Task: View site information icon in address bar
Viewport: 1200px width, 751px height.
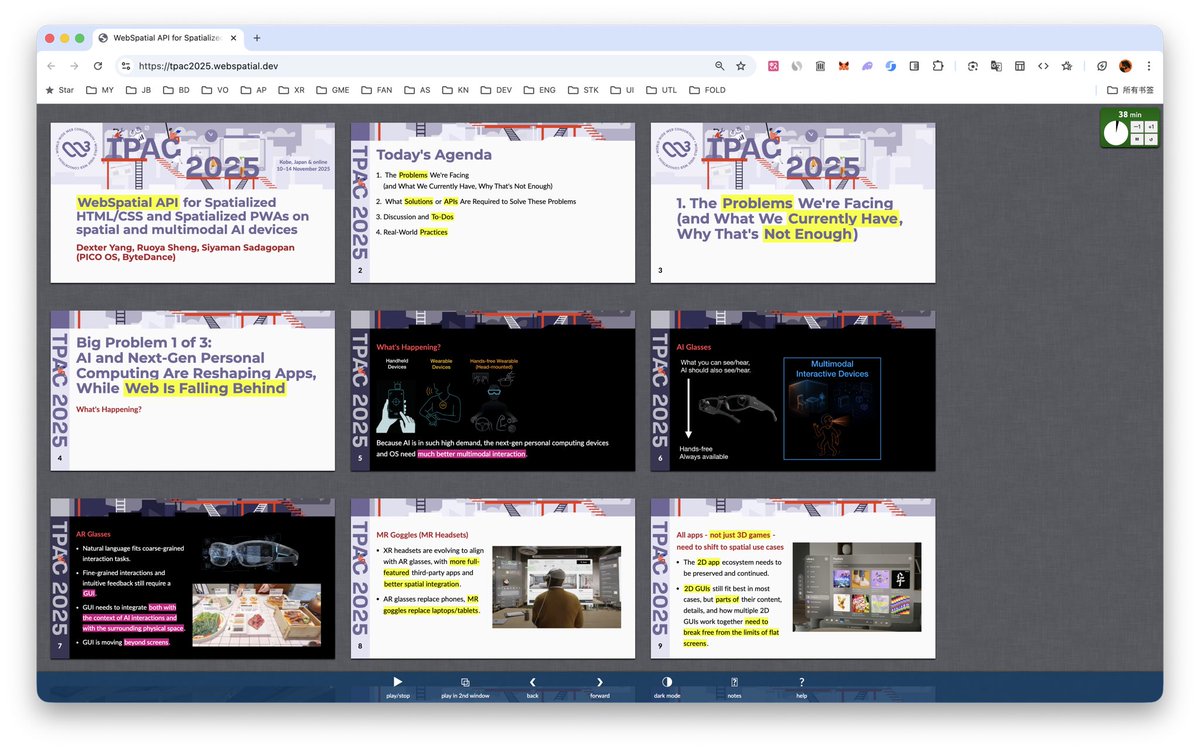Action: [125, 66]
